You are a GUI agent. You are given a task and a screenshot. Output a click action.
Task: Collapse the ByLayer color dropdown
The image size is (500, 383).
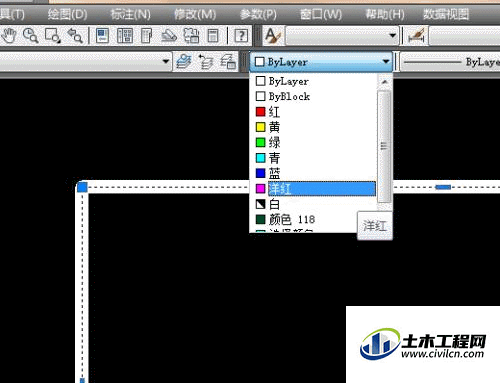pyautogui.click(x=386, y=61)
